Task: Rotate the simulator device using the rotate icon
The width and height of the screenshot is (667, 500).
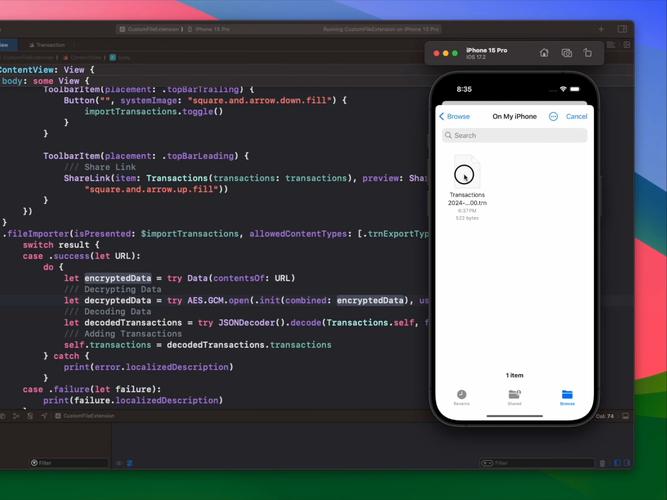Action: 588,53
